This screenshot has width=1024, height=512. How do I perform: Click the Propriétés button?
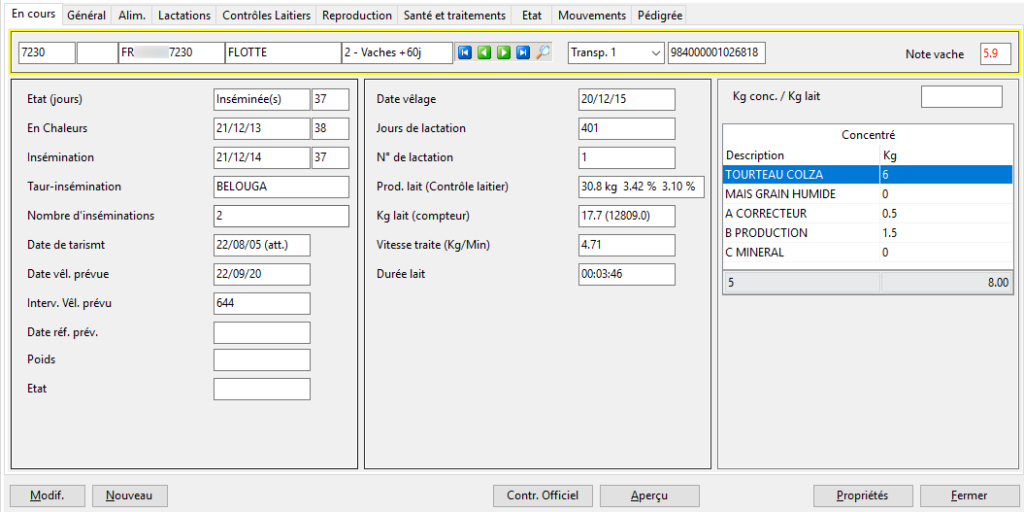point(862,495)
